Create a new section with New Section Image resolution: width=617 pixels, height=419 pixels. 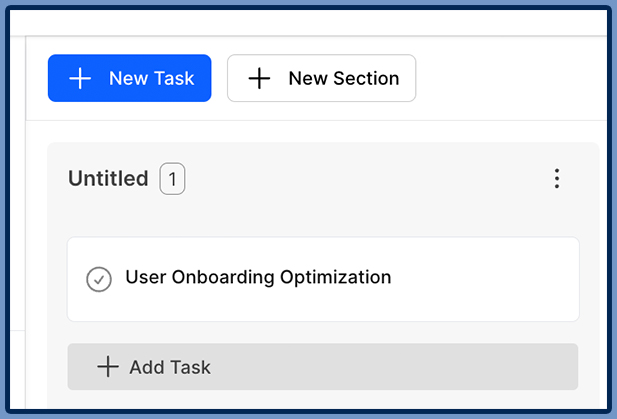click(x=321, y=78)
